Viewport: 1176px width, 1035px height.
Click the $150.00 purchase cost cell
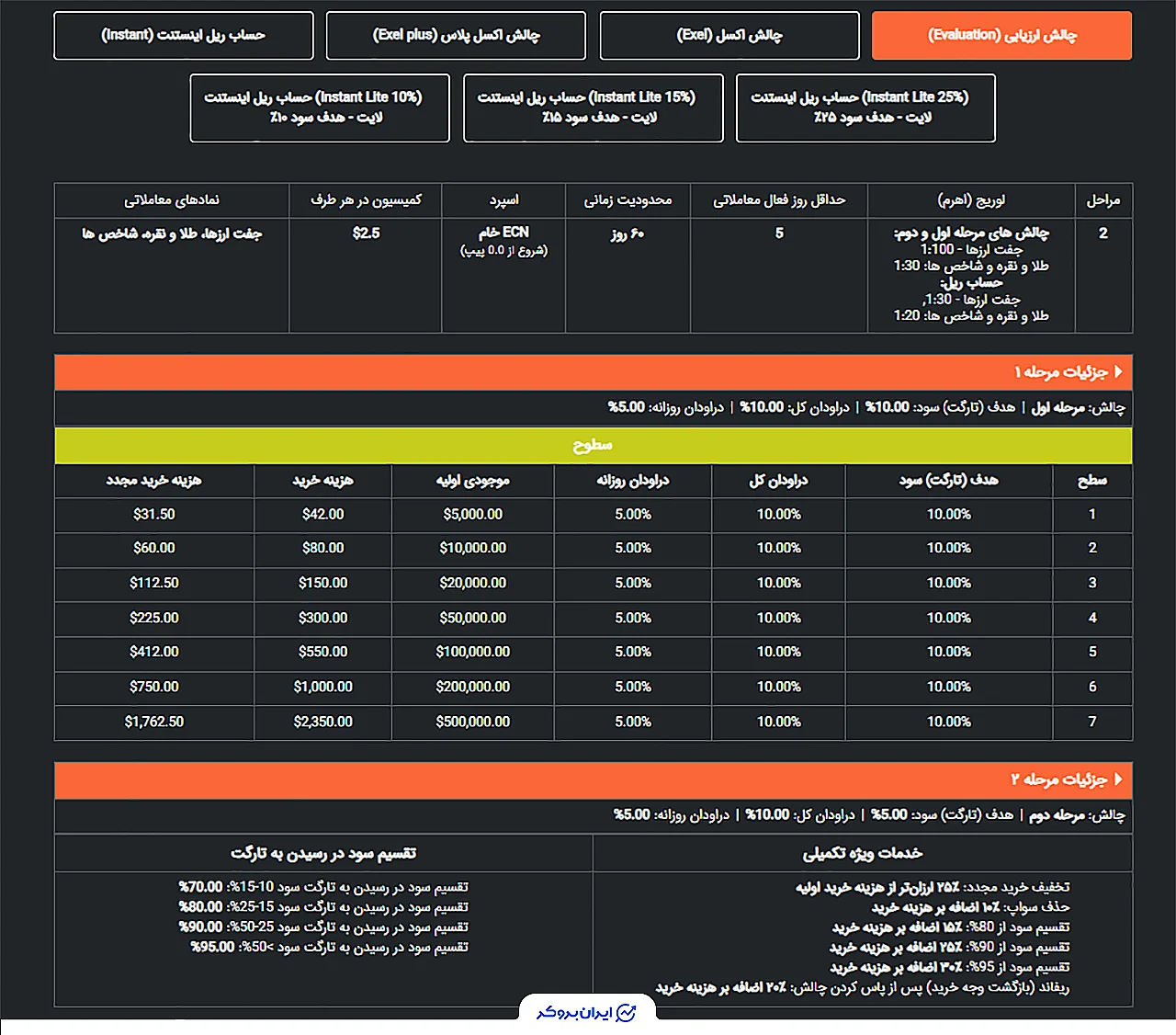pyautogui.click(x=323, y=584)
